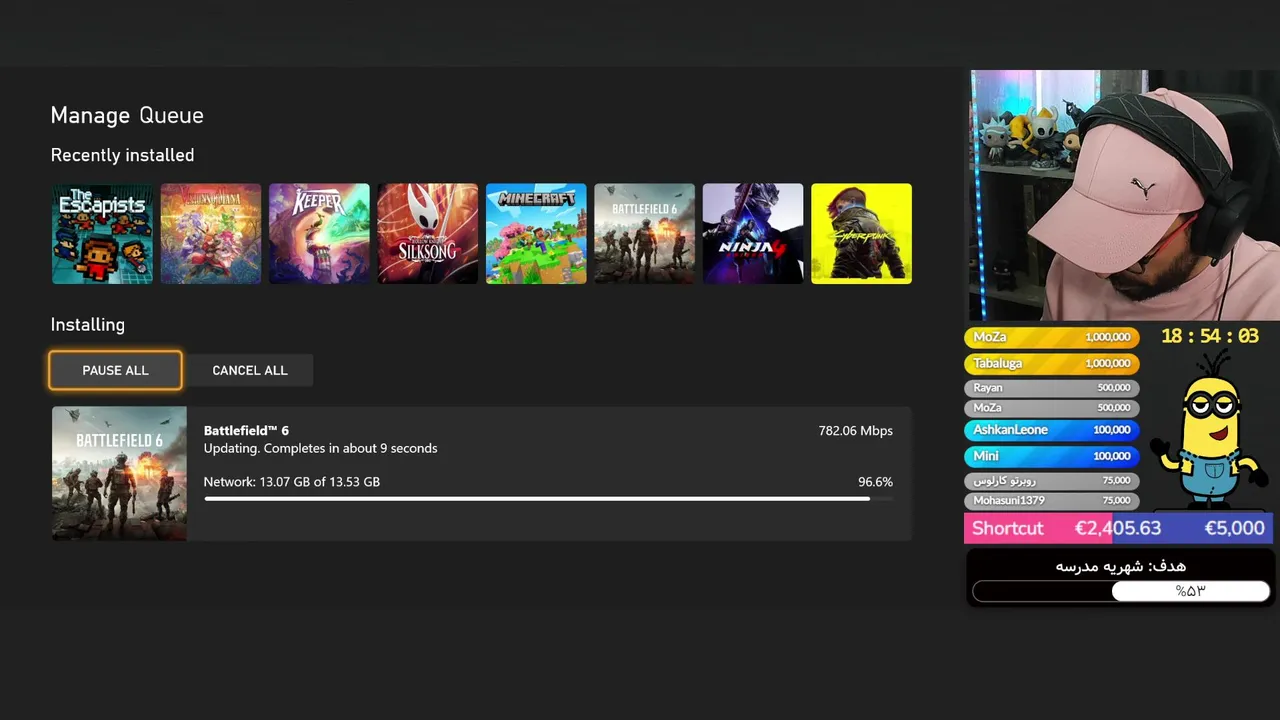Screen dimensions: 1280x720
Task: Select Battlefield 6 installing cover art
Action: click(119, 473)
